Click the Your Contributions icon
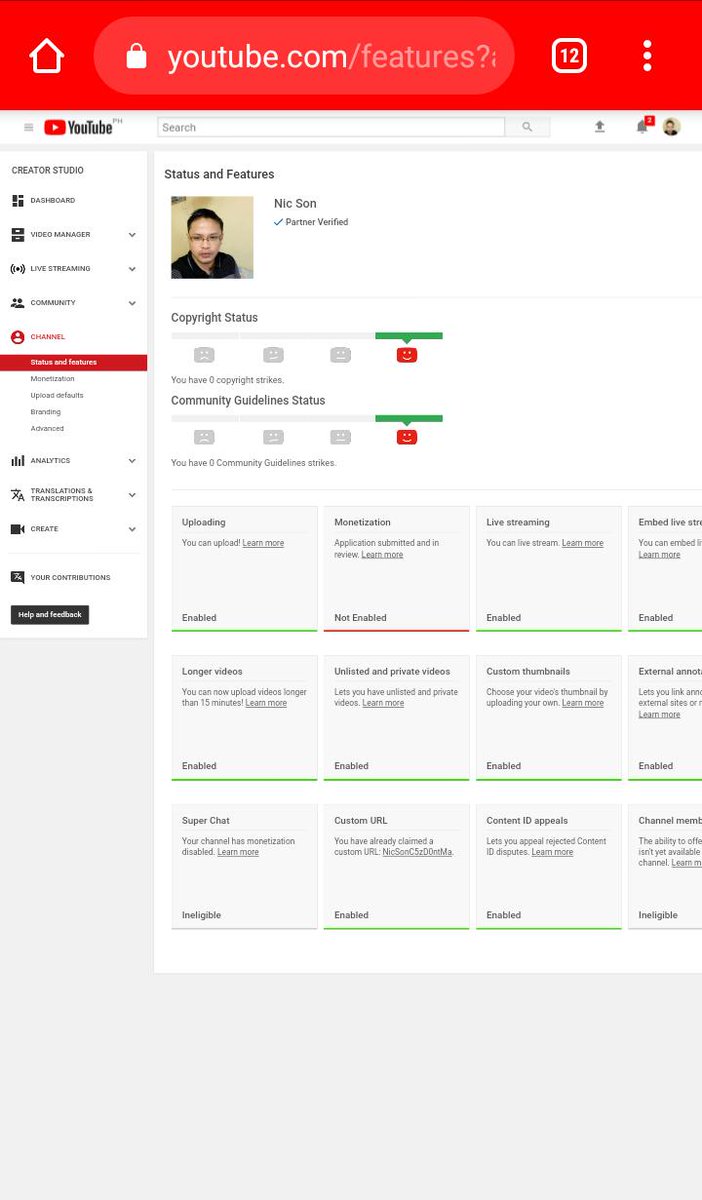Screen dimensions: 702x1200 click(18, 577)
